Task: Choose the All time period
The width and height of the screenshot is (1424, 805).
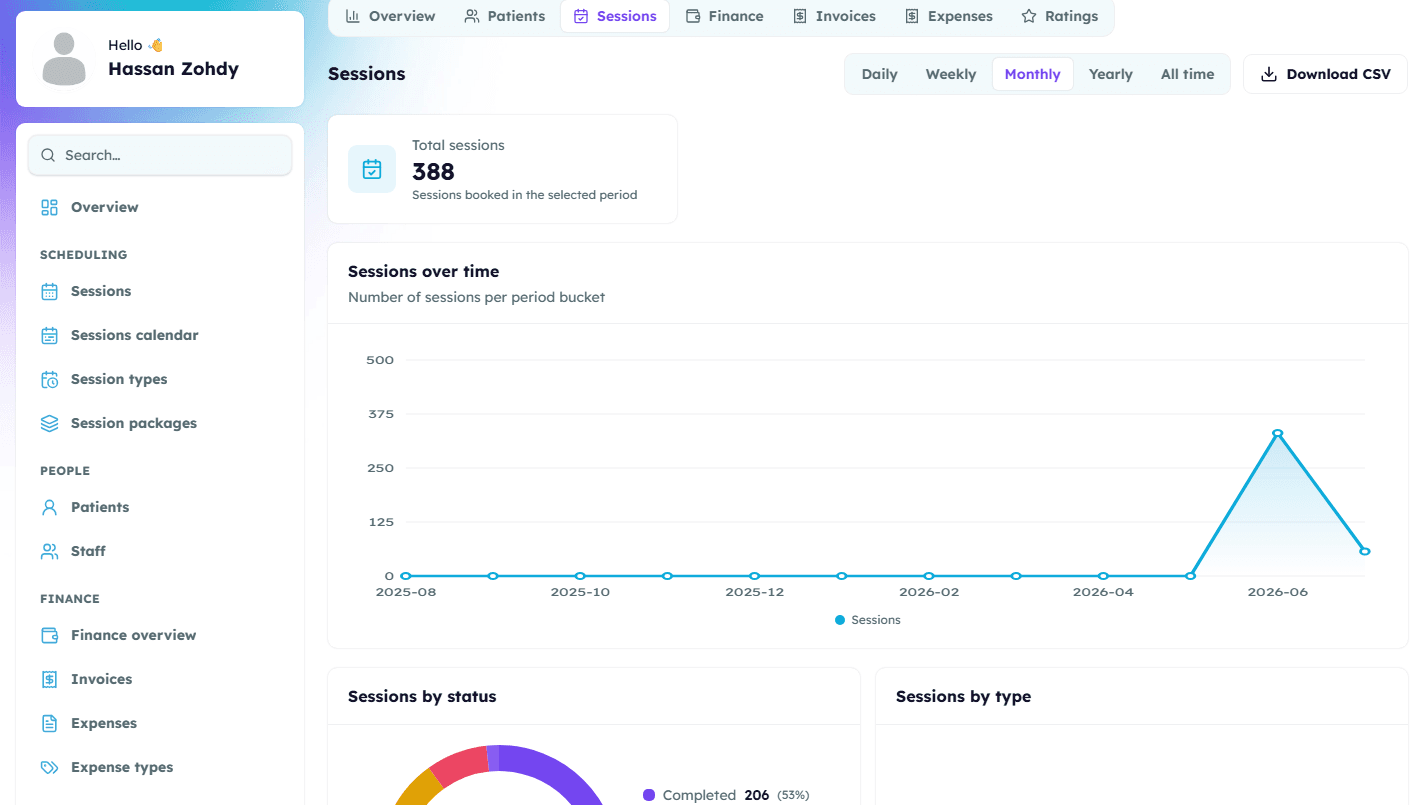Action: click(1188, 74)
